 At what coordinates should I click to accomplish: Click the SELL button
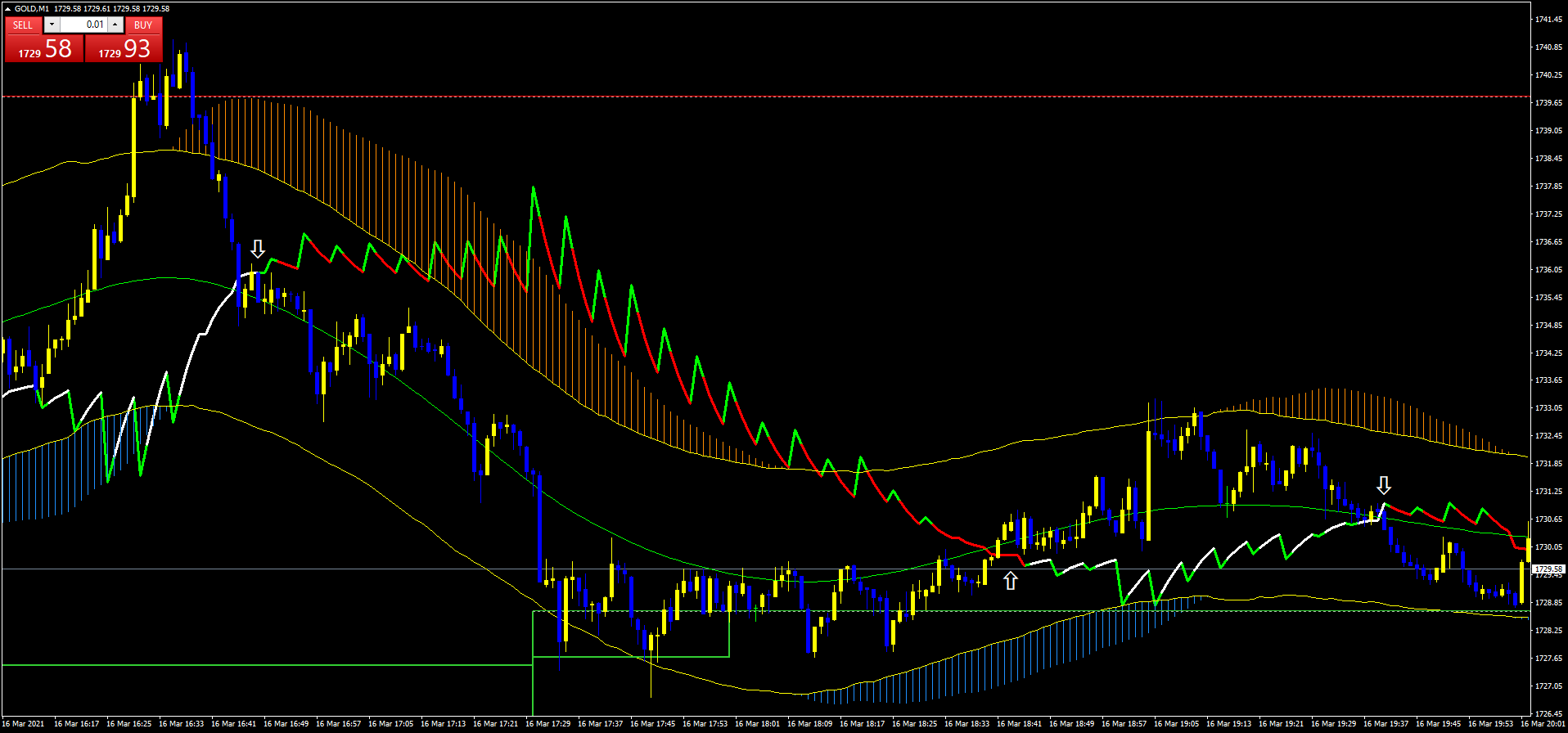[x=23, y=25]
